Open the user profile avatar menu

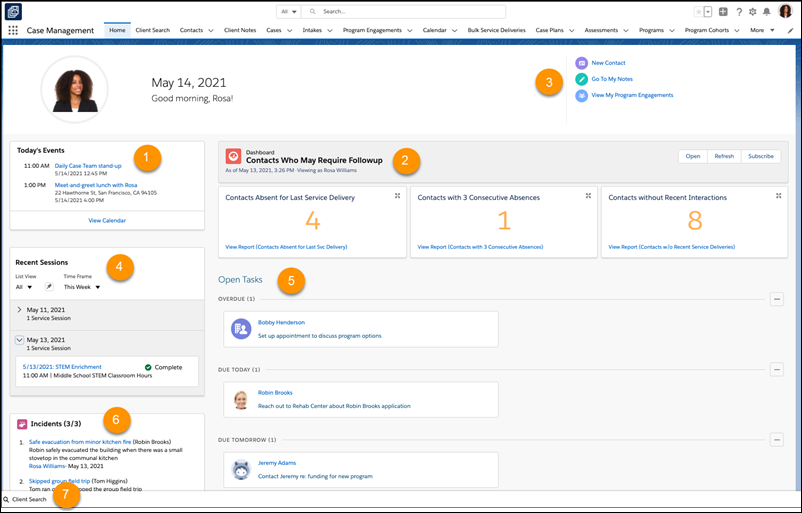point(785,11)
